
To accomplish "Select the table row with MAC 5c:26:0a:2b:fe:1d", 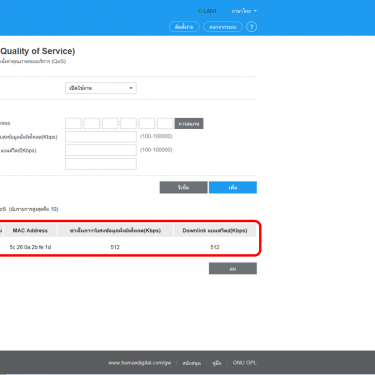I will (x=128, y=247).
